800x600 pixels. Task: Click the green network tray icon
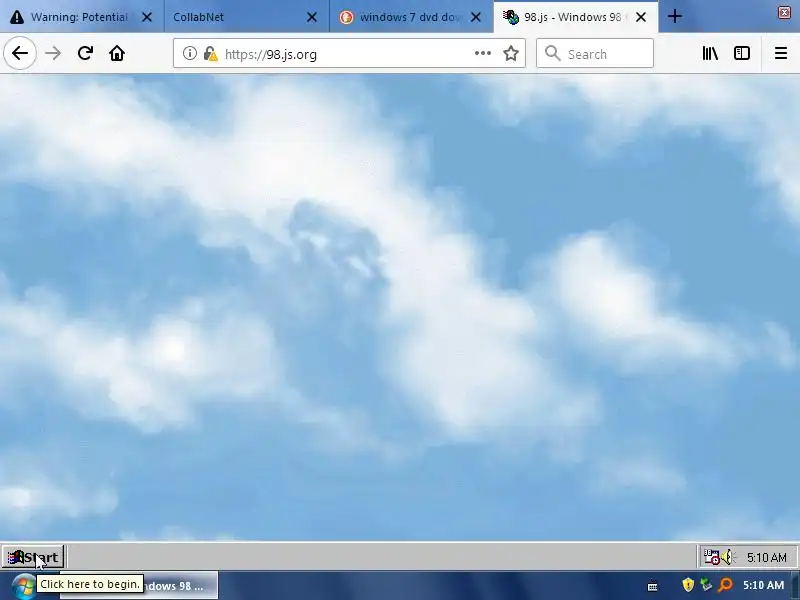(706, 585)
